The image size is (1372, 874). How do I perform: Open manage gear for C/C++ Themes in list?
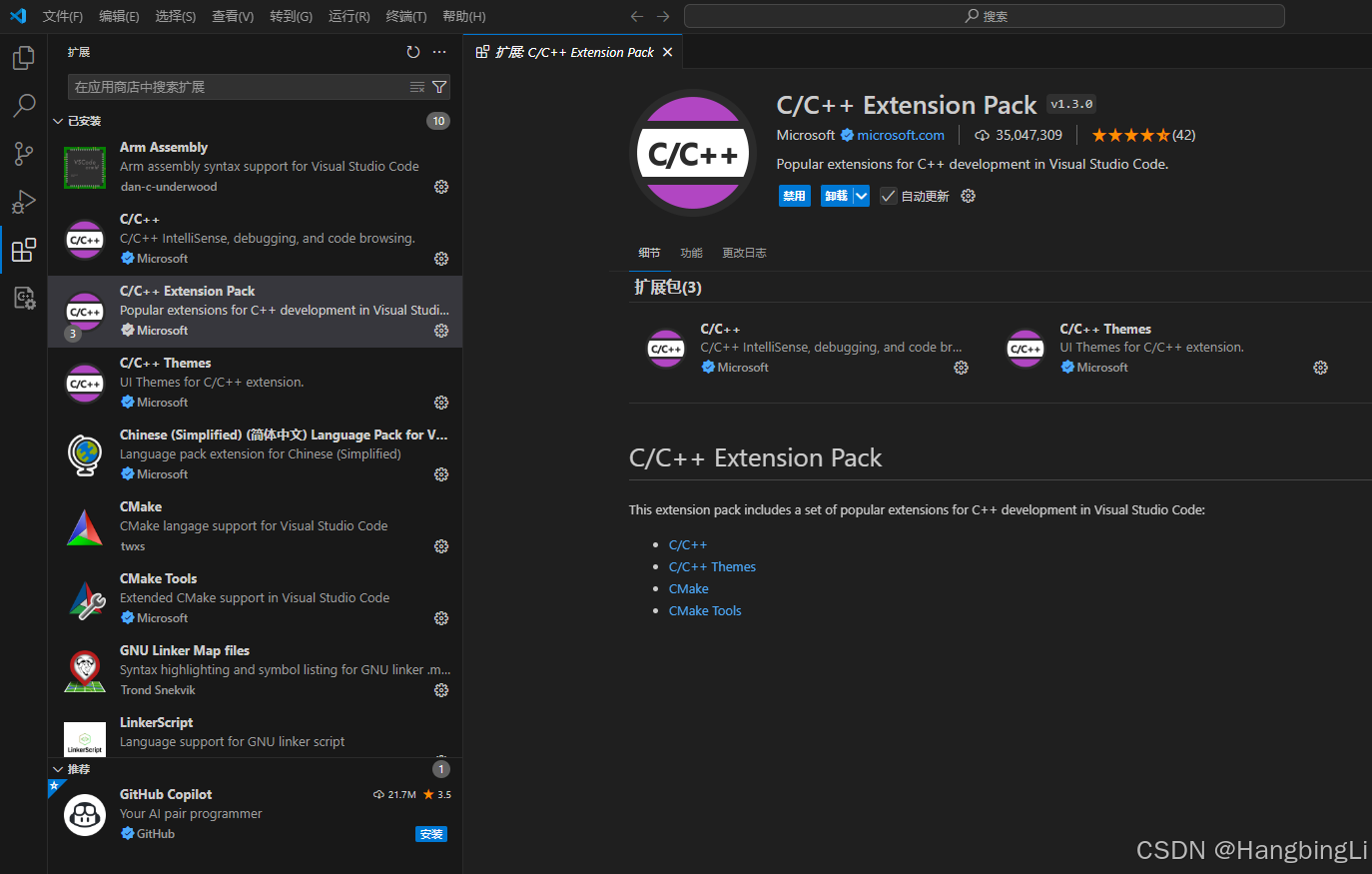tap(441, 403)
